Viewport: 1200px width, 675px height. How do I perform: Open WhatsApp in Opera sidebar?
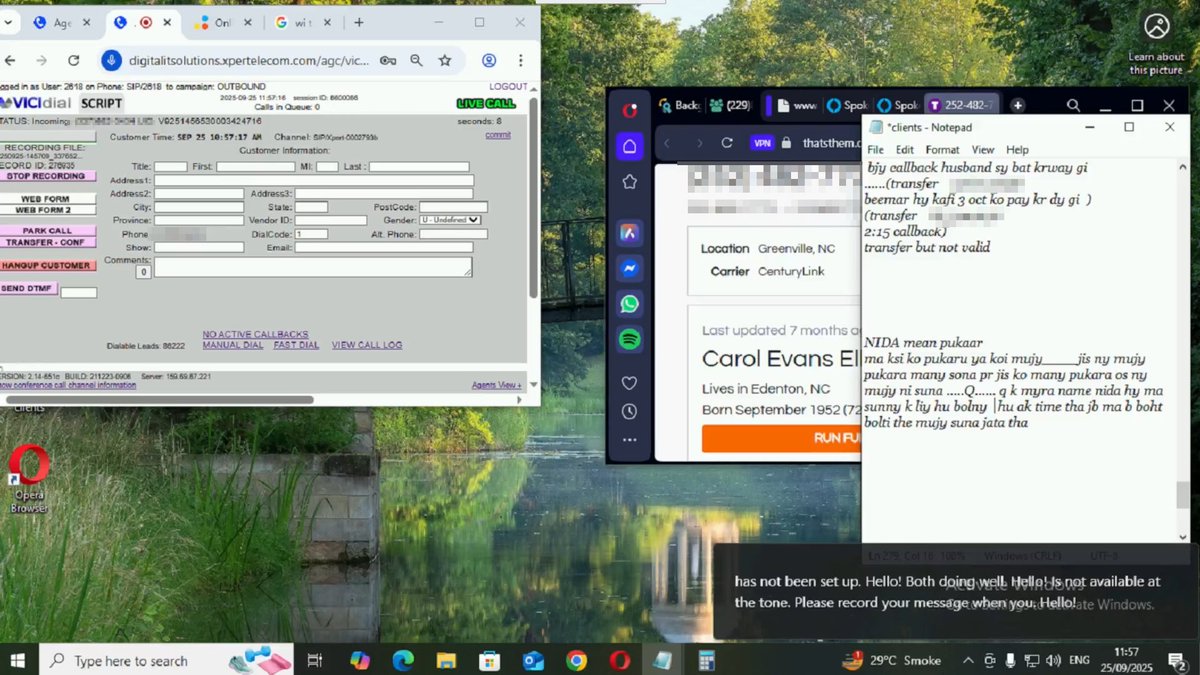point(629,304)
